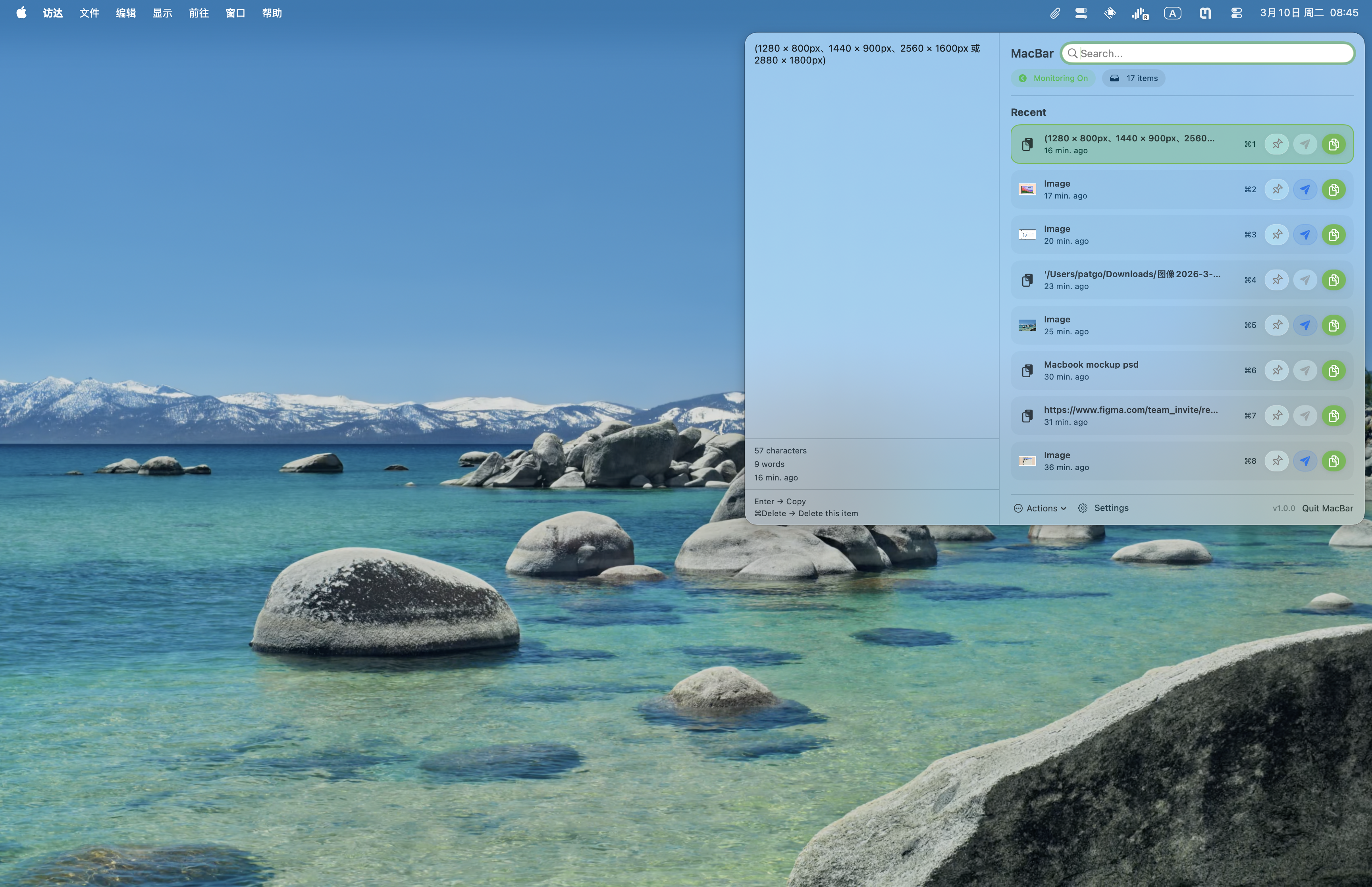The image size is (1372, 887).
Task: Open the Actions dropdown
Action: [1040, 508]
